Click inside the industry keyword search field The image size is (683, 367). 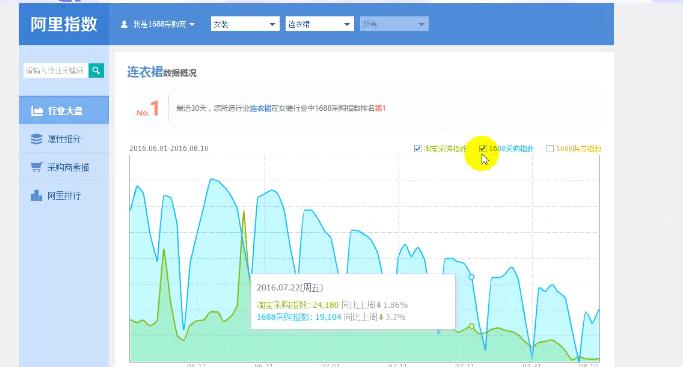56,70
